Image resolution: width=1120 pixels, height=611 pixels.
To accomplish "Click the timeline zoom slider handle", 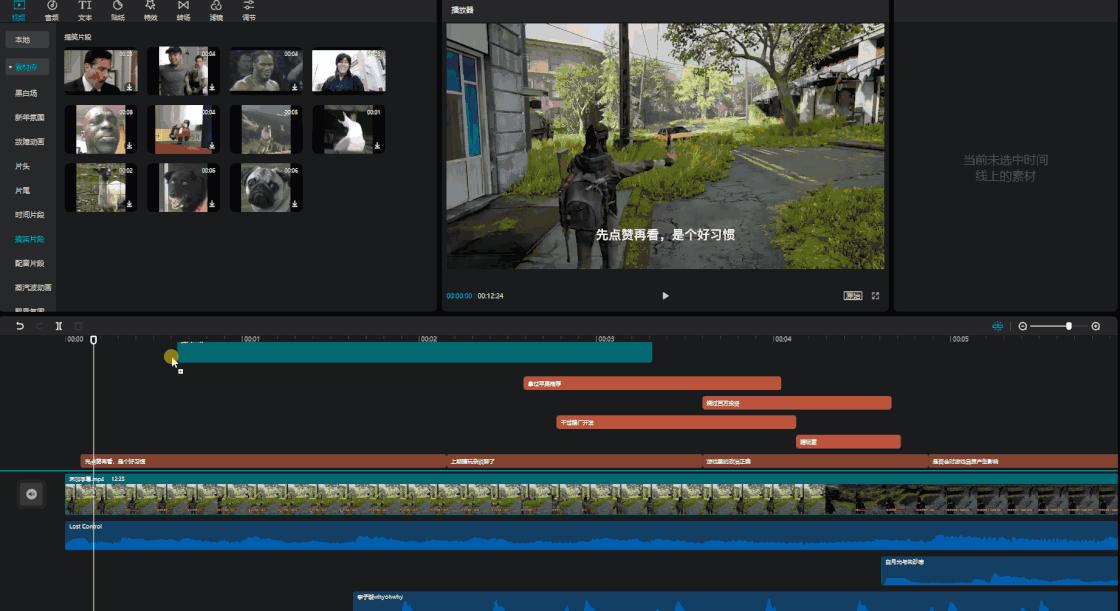I will point(1069,326).
